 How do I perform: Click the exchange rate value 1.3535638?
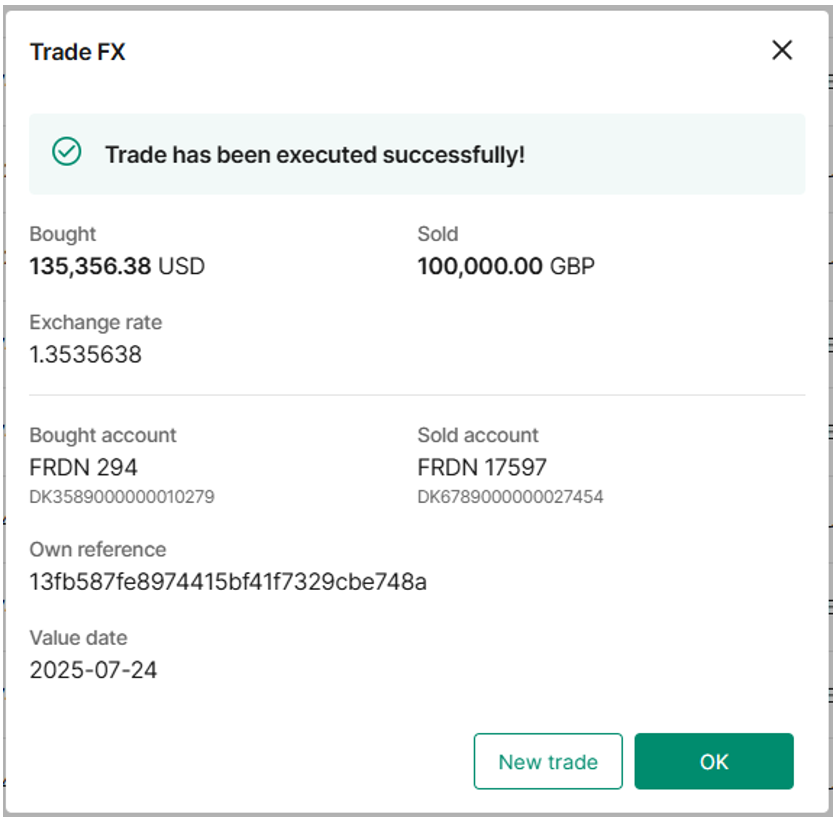pyautogui.click(x=85, y=354)
